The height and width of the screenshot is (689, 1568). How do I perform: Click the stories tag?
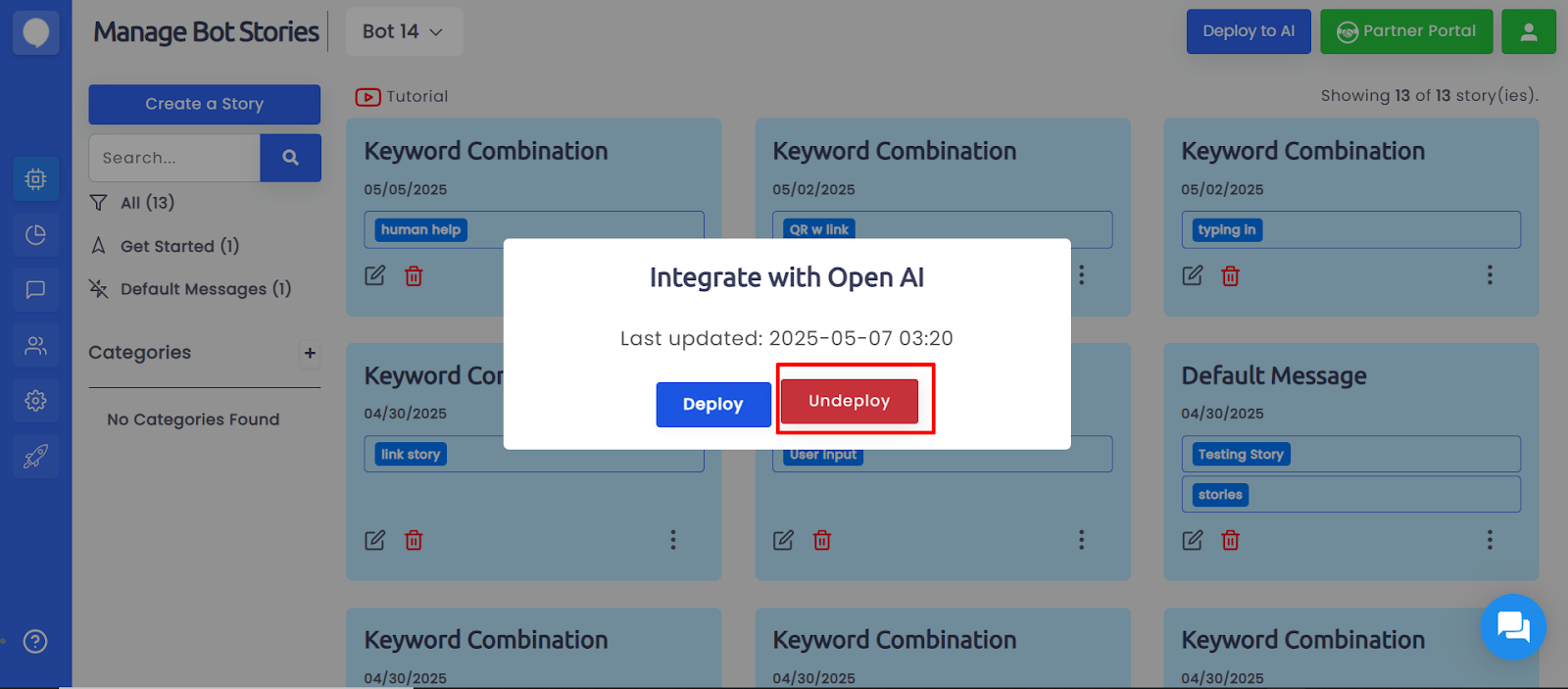(x=1220, y=495)
